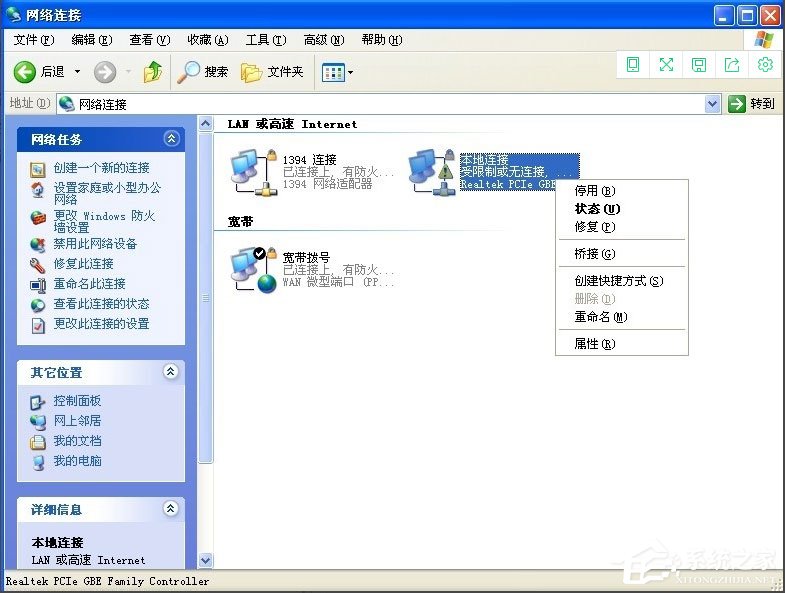Click 查看此连接的状态 link
Screen dimensions: 785x593
[102, 304]
